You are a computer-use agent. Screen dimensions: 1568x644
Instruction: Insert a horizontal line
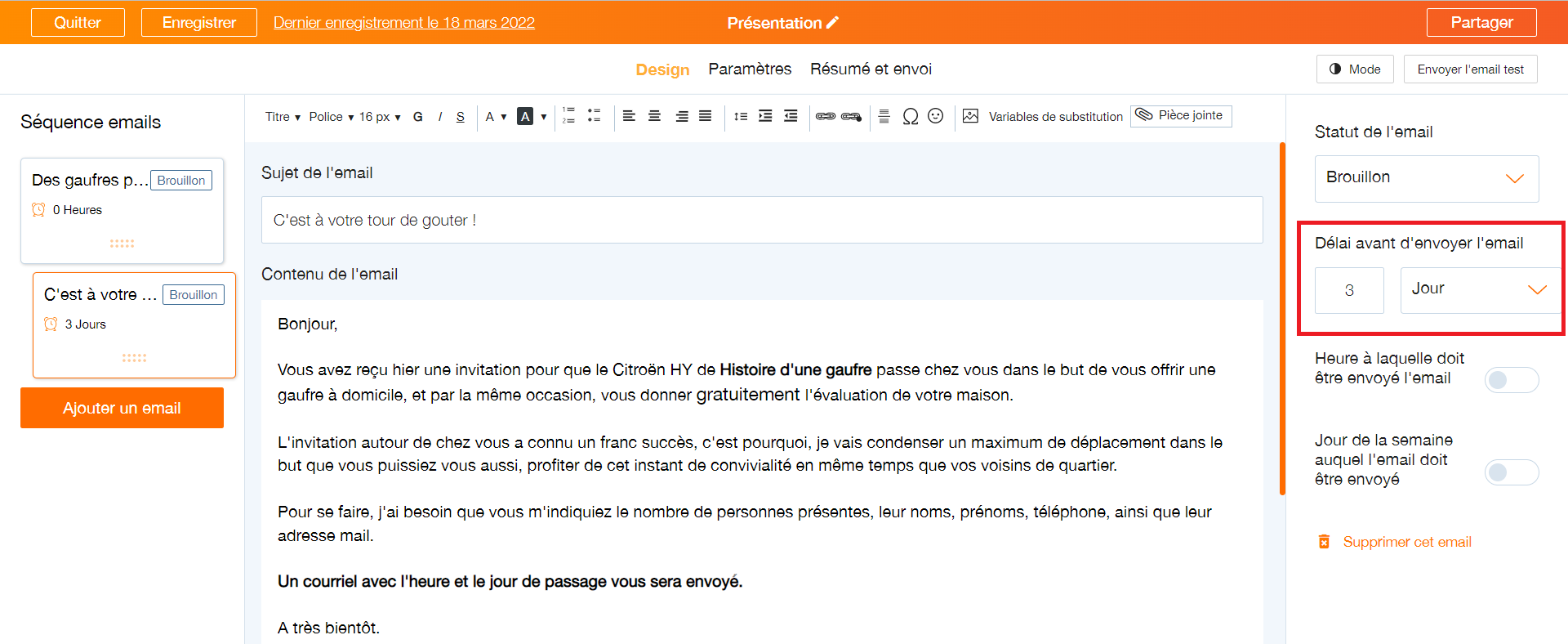[x=884, y=116]
